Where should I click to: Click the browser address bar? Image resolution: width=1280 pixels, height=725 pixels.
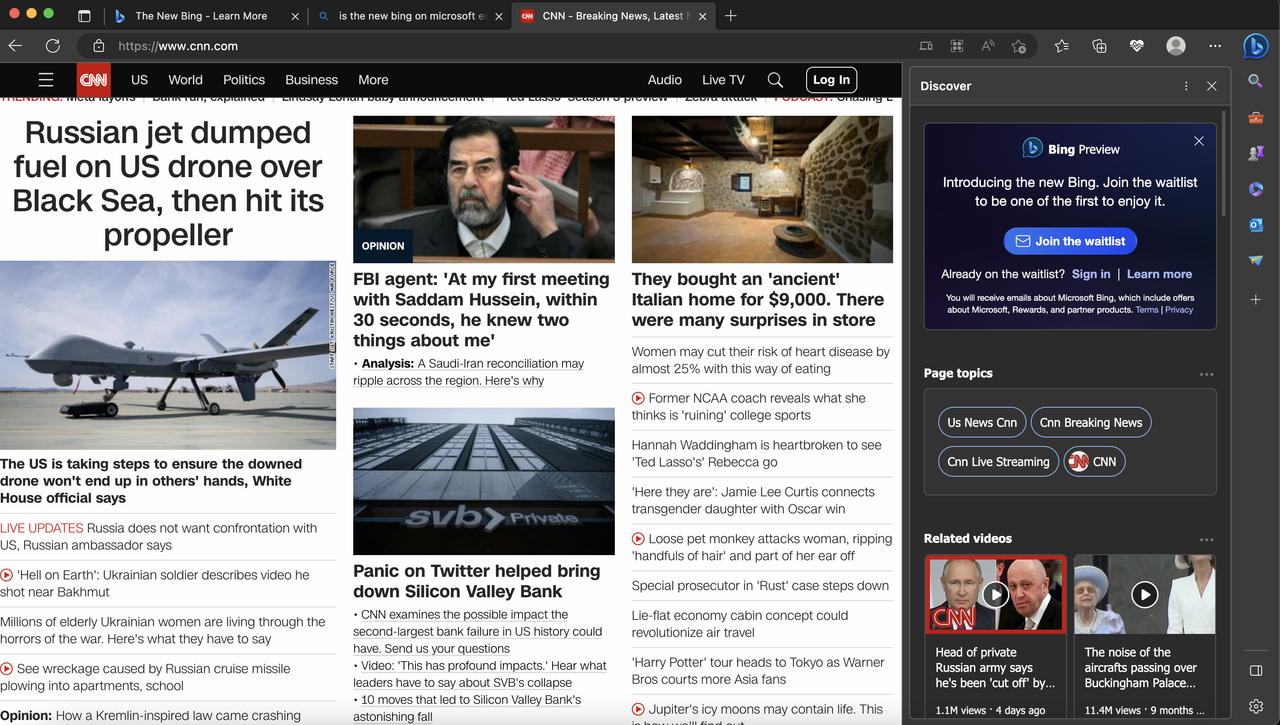(300, 46)
